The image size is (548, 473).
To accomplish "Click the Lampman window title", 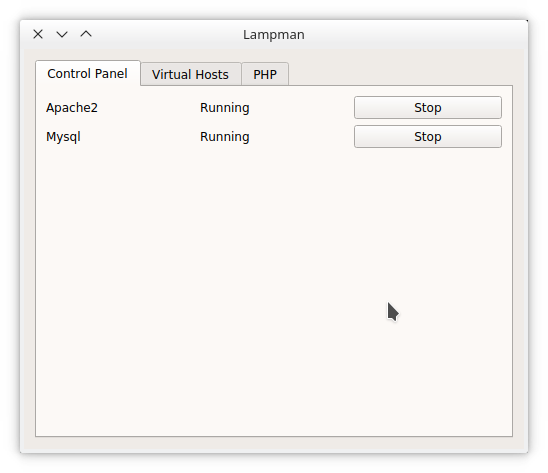I will 274,35.
